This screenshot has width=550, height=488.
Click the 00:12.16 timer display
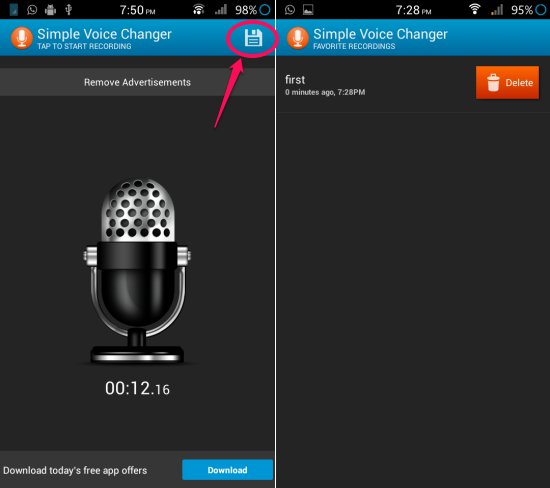click(x=137, y=388)
